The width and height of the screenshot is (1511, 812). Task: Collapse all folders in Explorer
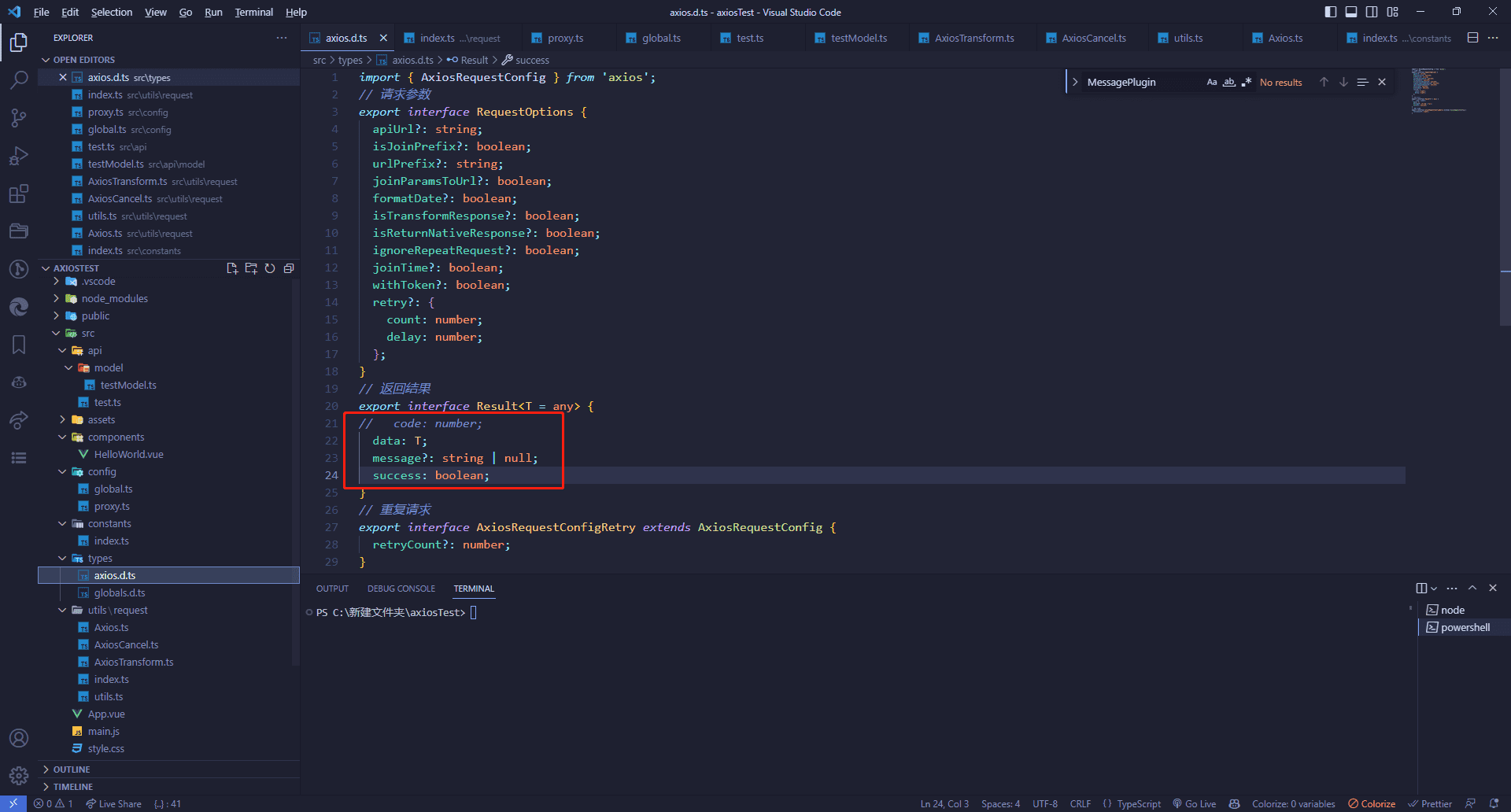coord(289,268)
